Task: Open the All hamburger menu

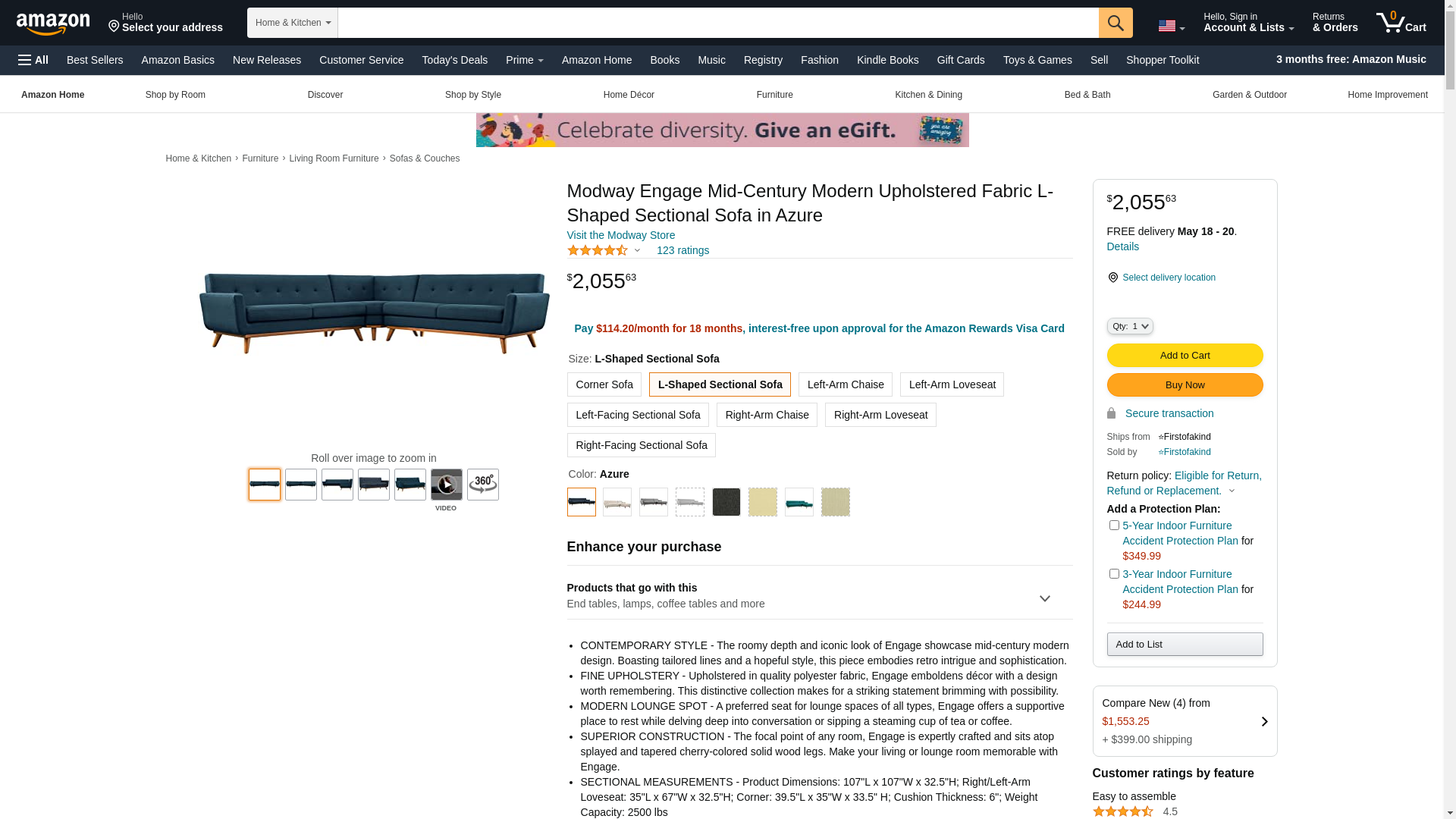Action: click(x=33, y=60)
